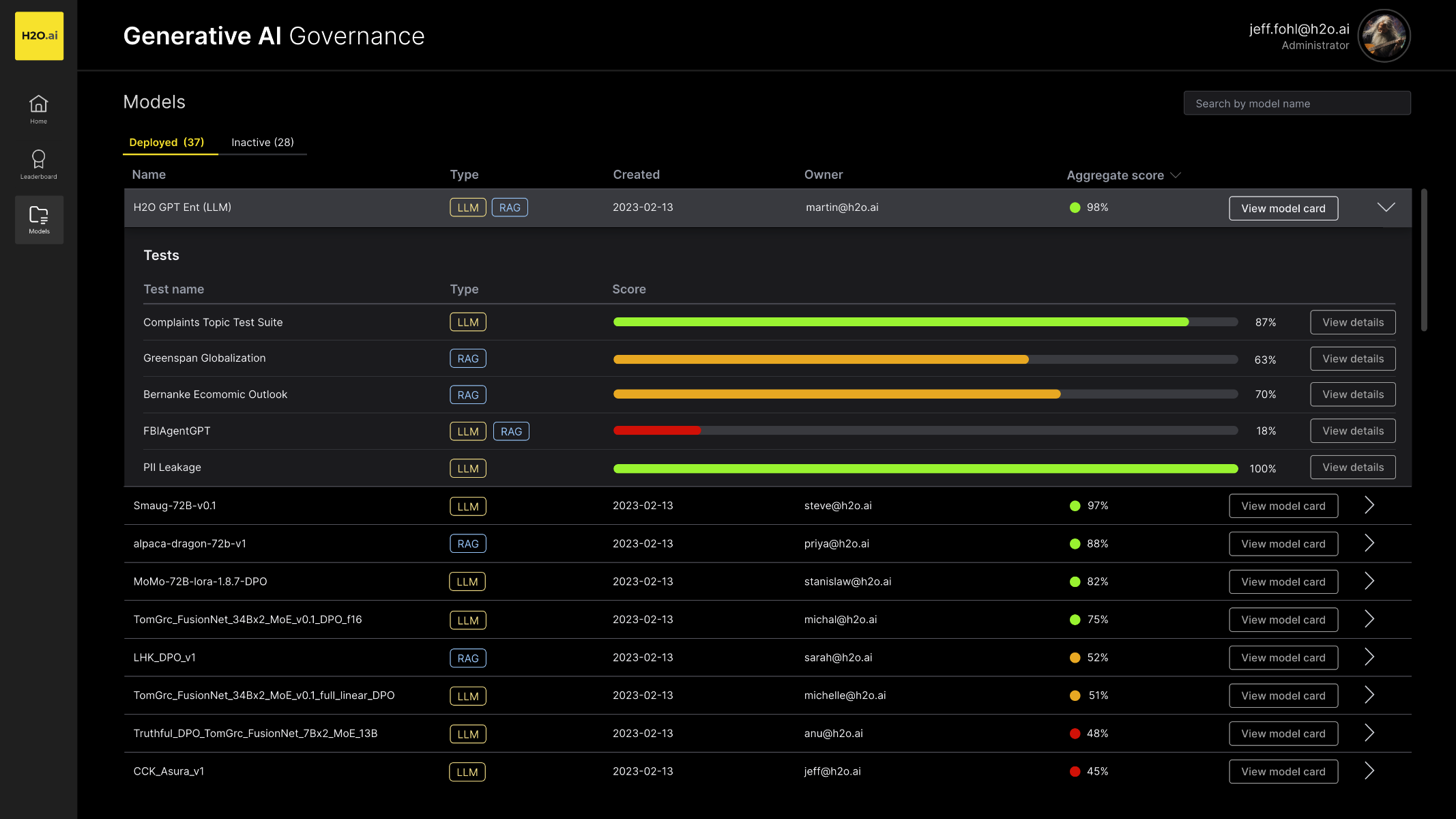1456x819 pixels.
Task: Switch to the Deployed (37) tab
Action: pos(166,142)
